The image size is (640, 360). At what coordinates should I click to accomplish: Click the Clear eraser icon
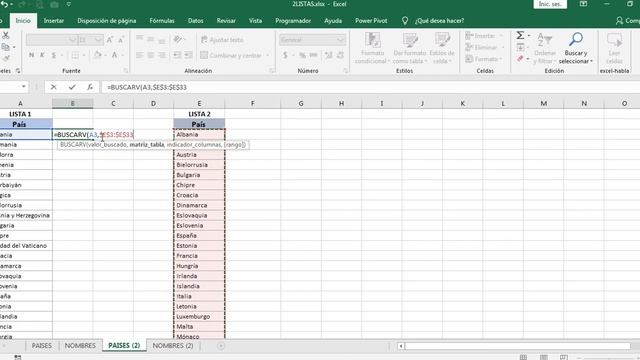520,59
